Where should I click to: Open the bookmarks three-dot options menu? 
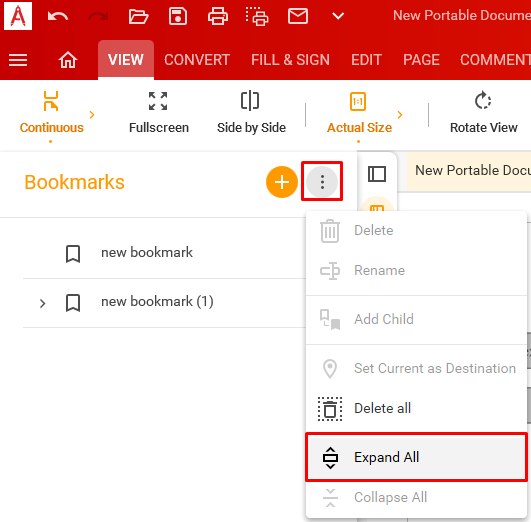[x=322, y=182]
